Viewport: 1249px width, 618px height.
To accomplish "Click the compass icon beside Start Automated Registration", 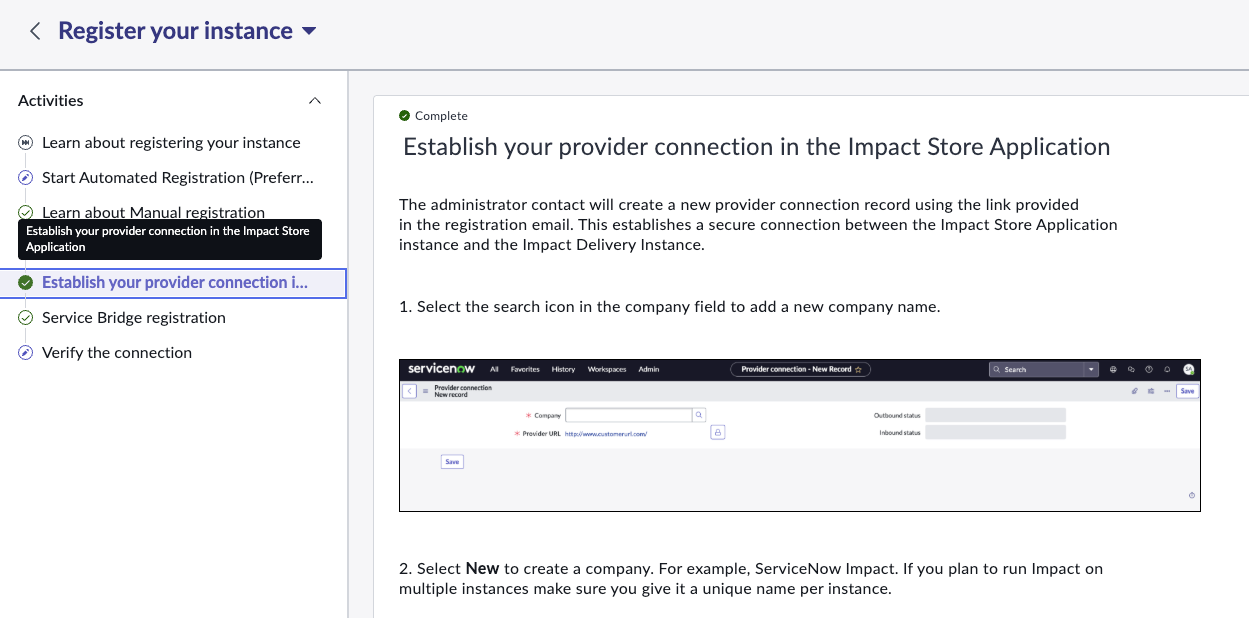I will 26,178.
